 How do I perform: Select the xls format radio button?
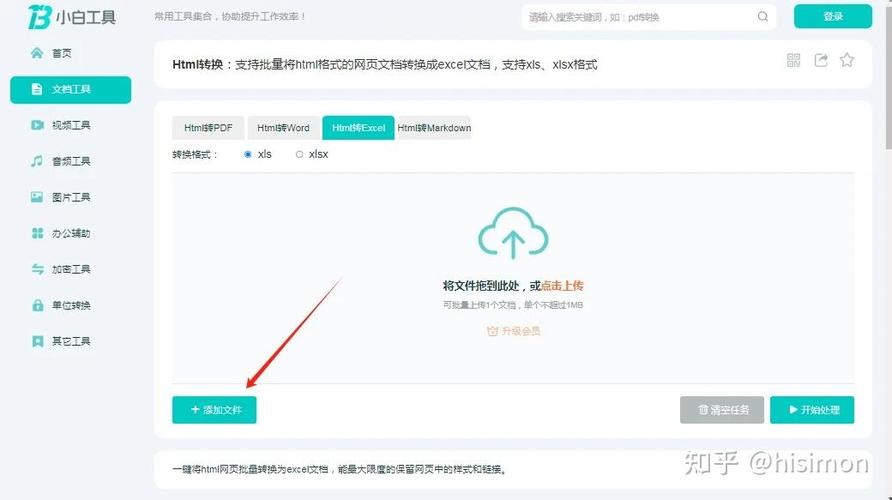point(247,155)
